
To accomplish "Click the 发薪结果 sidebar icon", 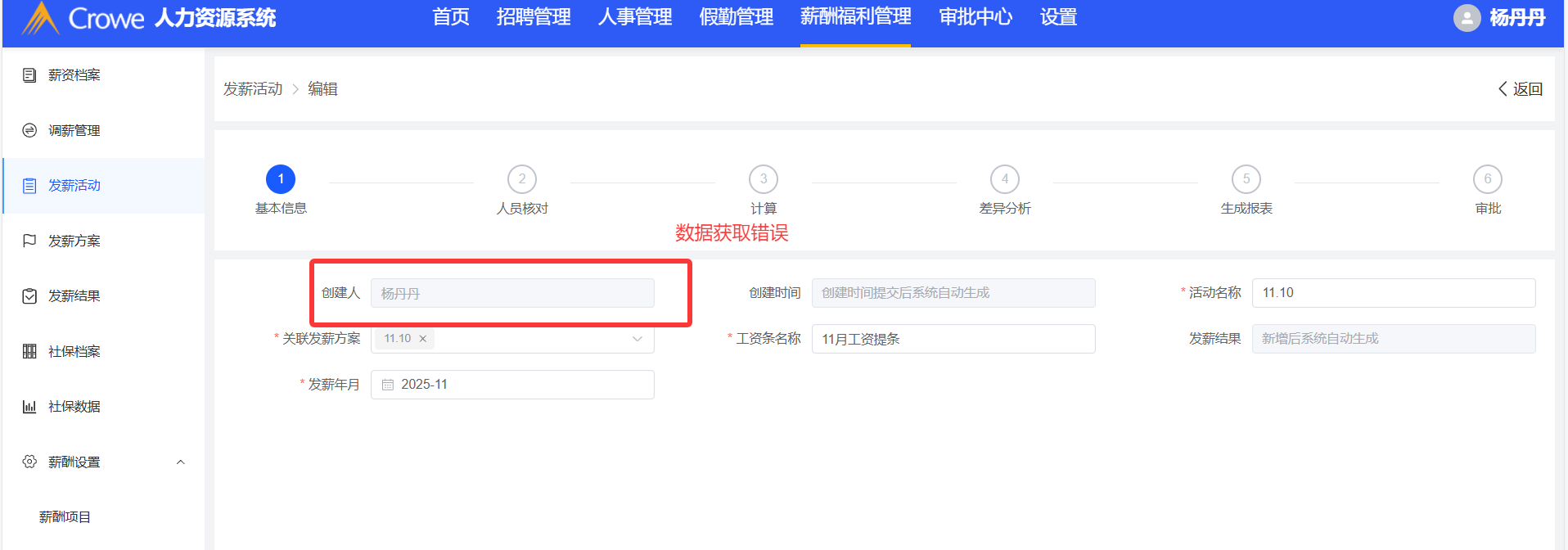I will click(29, 296).
